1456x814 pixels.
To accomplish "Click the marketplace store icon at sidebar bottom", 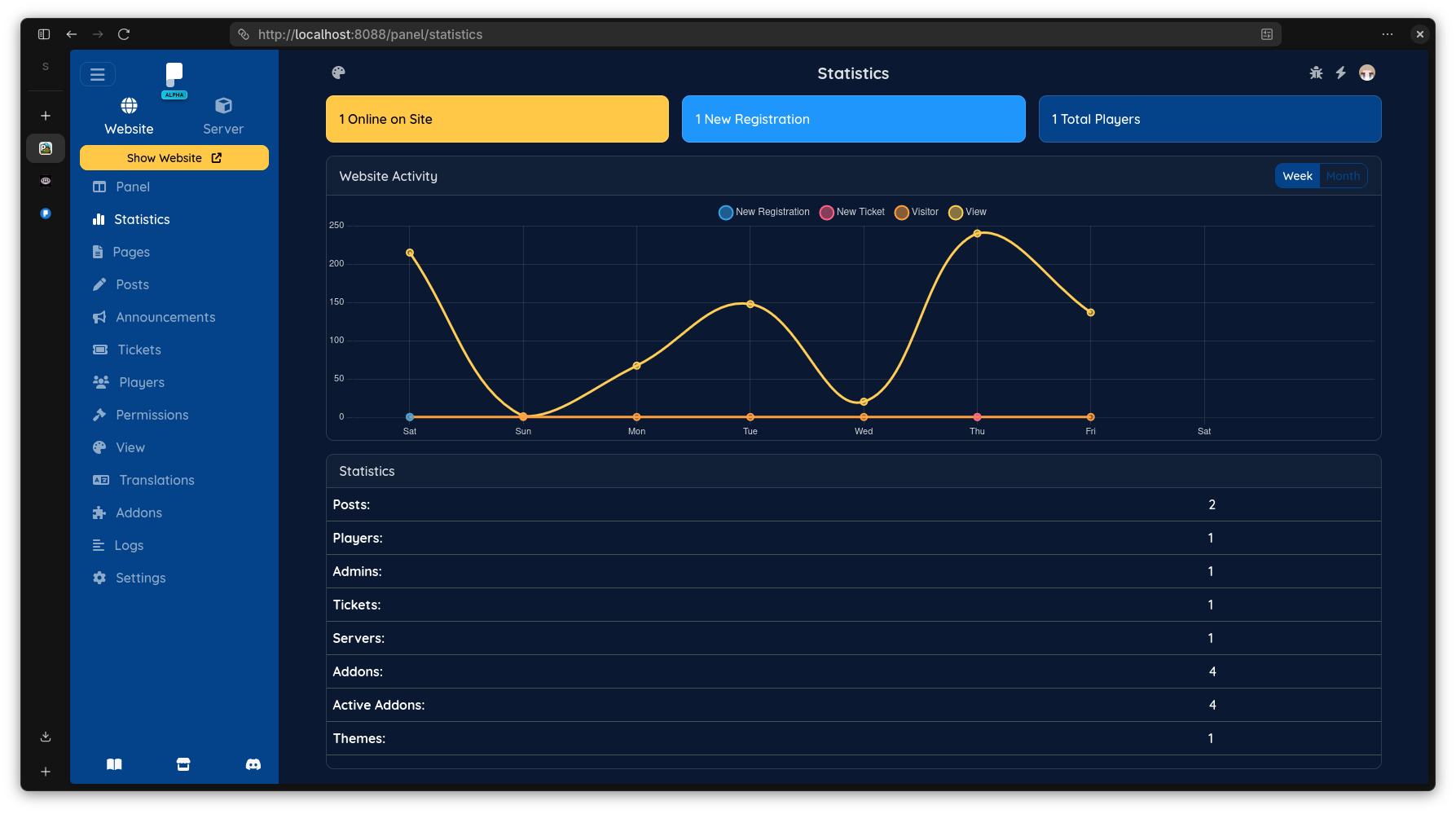I will pyautogui.click(x=183, y=764).
